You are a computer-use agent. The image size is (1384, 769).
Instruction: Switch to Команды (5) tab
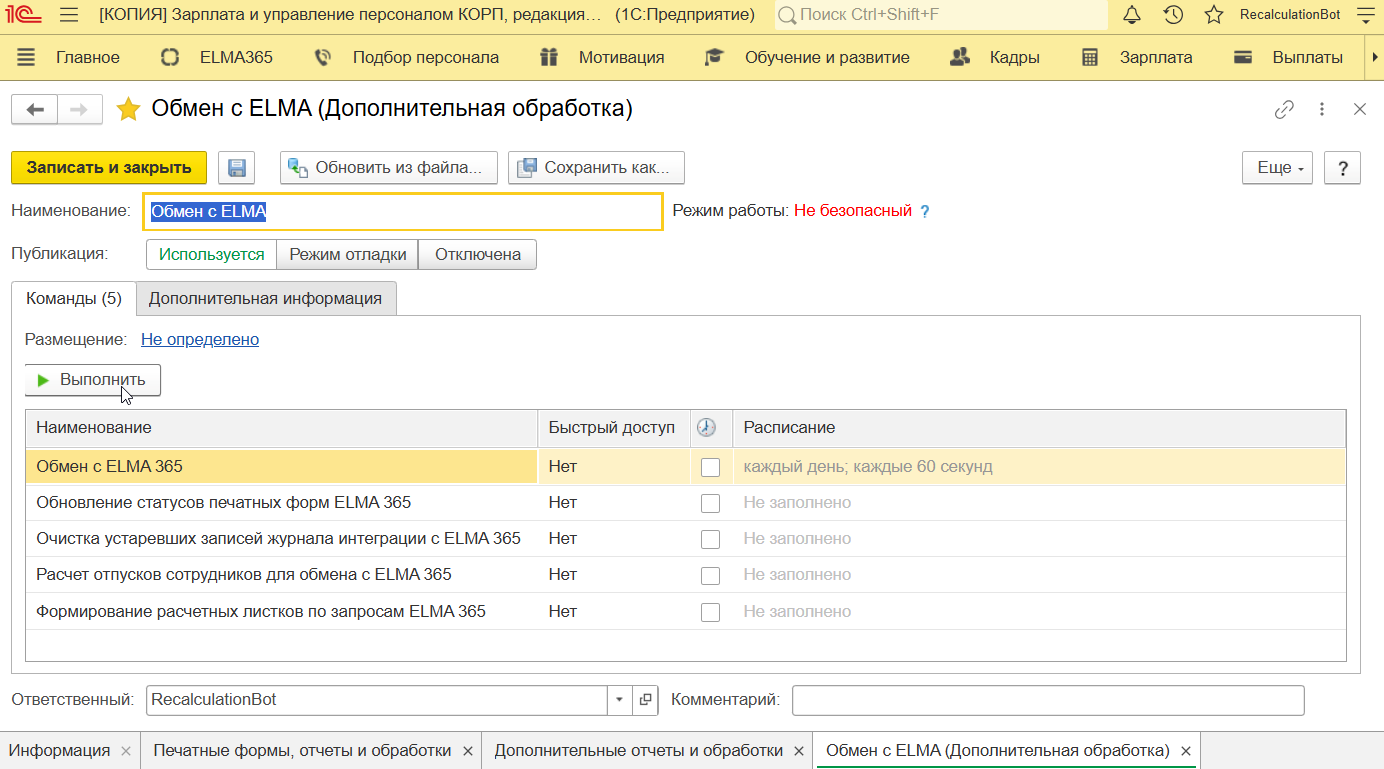tap(74, 298)
